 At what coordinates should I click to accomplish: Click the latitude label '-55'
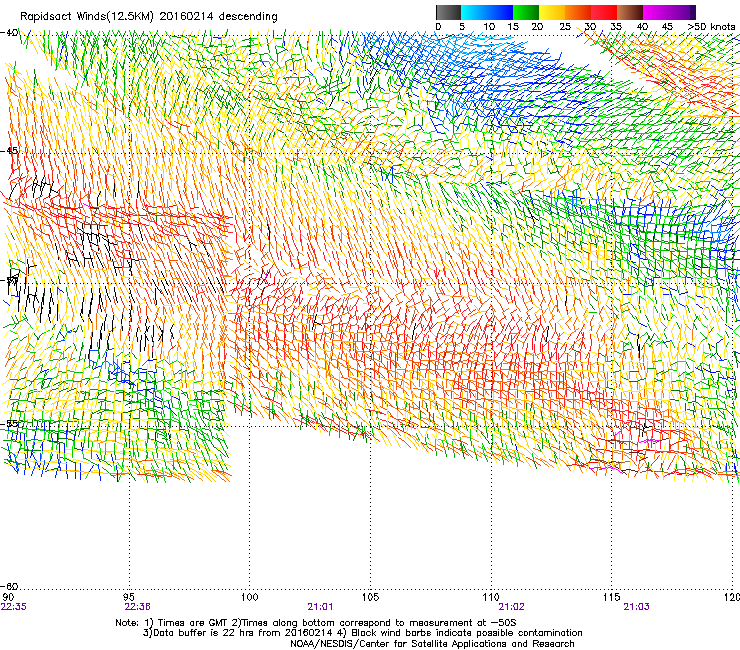click(x=9, y=424)
